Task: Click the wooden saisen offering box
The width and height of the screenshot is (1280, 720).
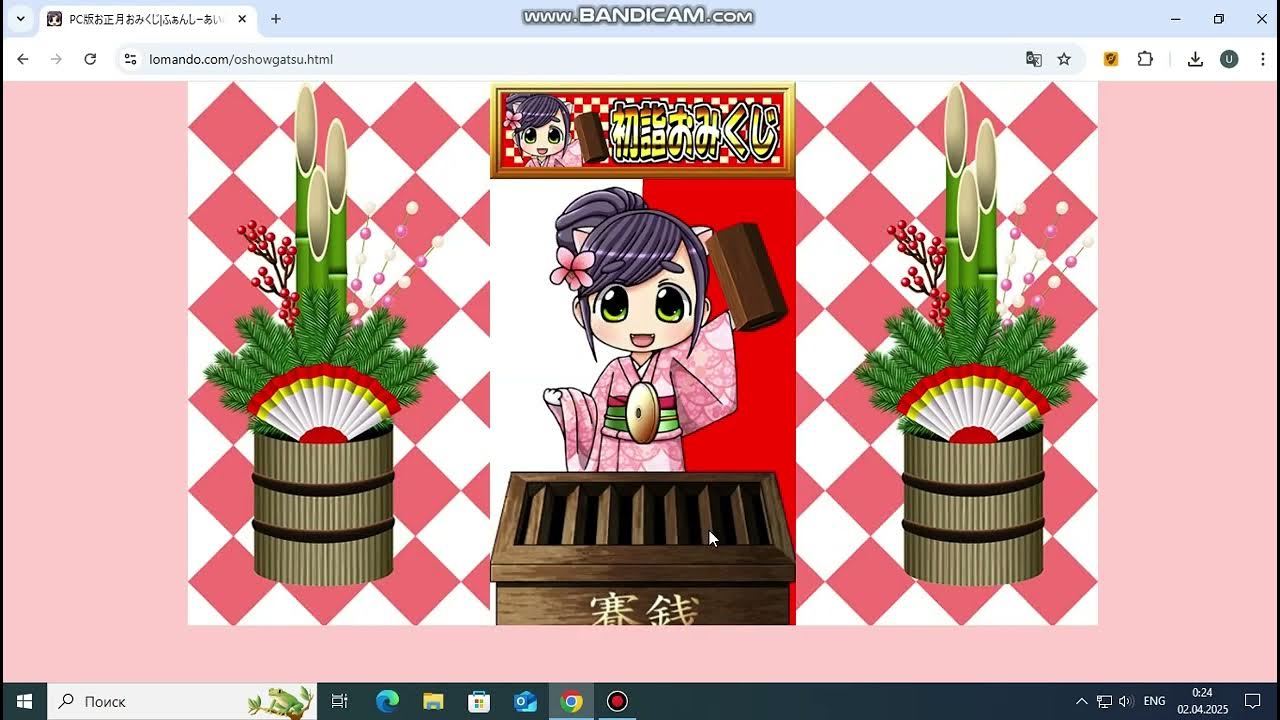Action: 642,545
